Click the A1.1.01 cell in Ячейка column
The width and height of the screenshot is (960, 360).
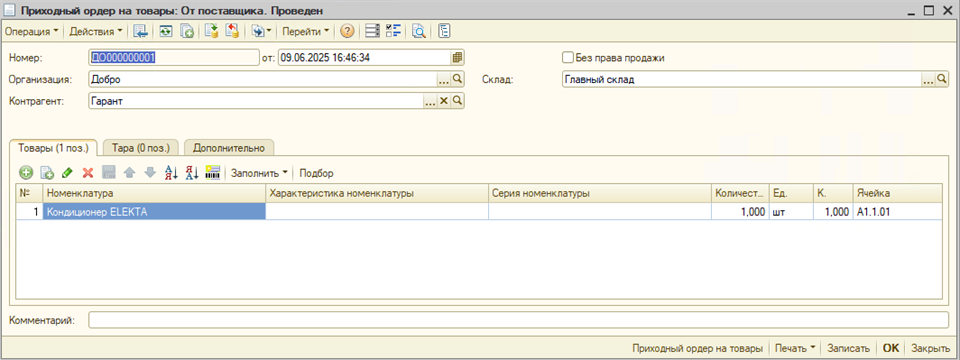click(897, 211)
